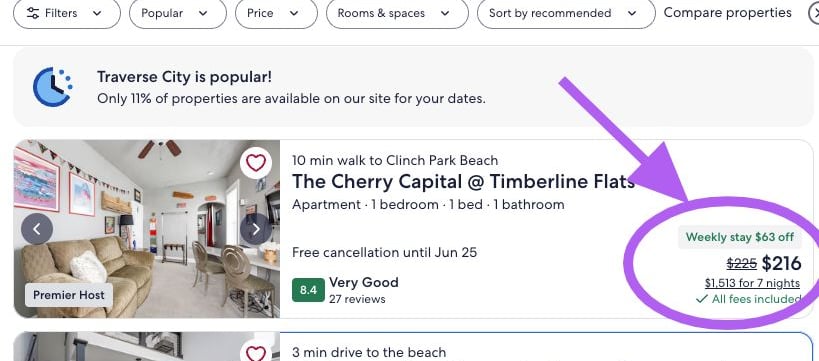Click the Weekly stay $63 off tag
Screen dimensions: 819x361
pyautogui.click(x=740, y=237)
